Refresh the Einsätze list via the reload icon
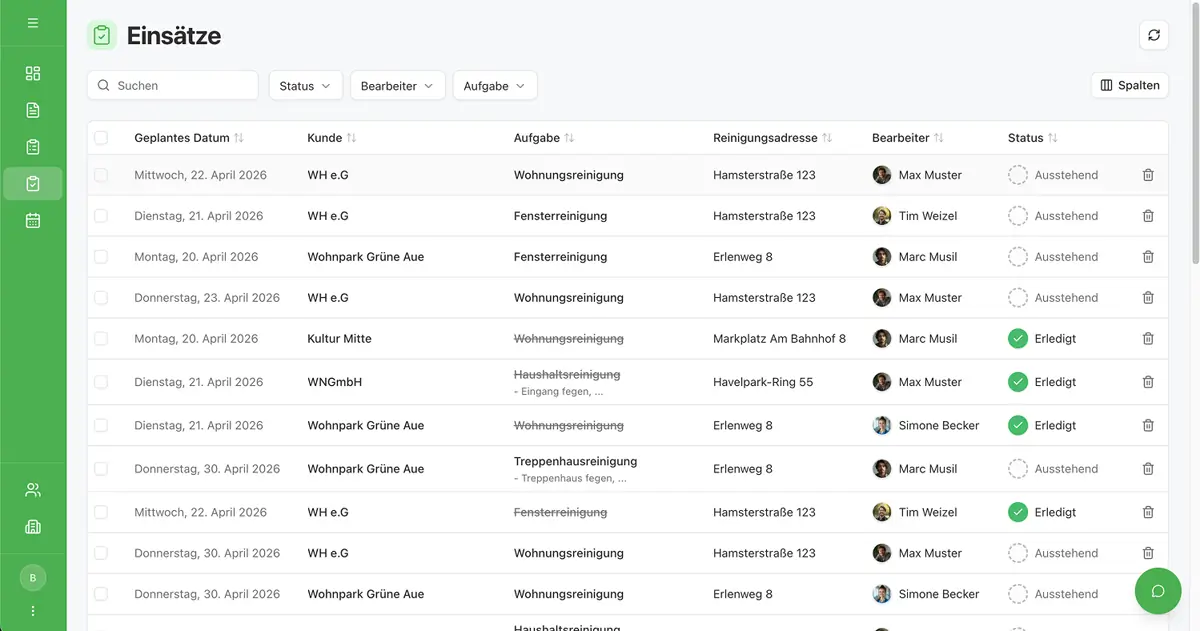The image size is (1200, 631). coord(1153,34)
